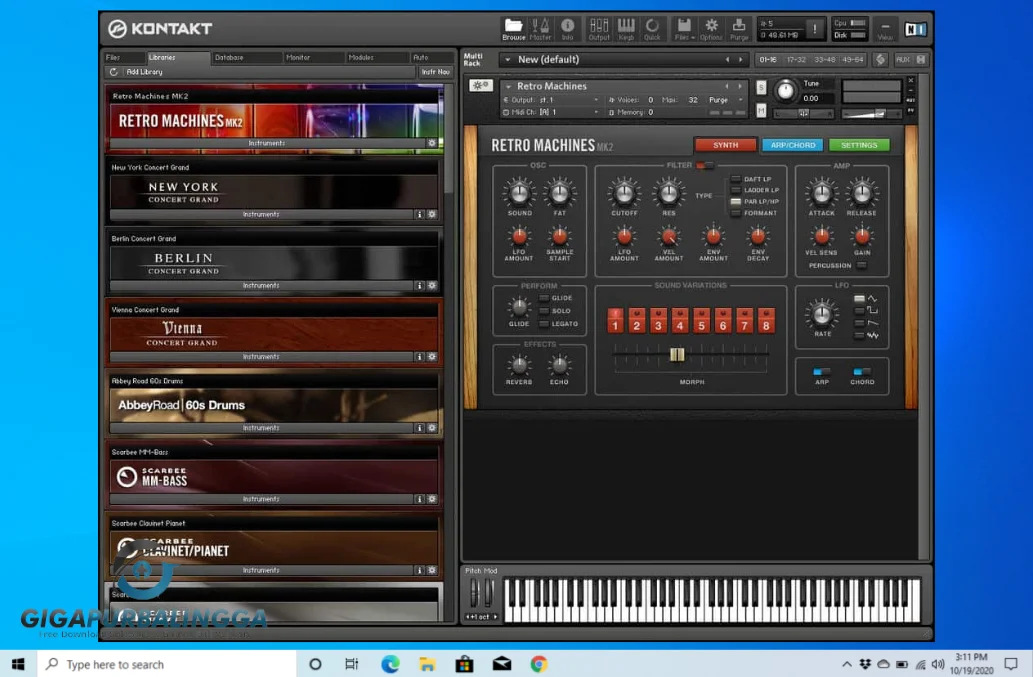Open the Output mixer icon

point(599,28)
